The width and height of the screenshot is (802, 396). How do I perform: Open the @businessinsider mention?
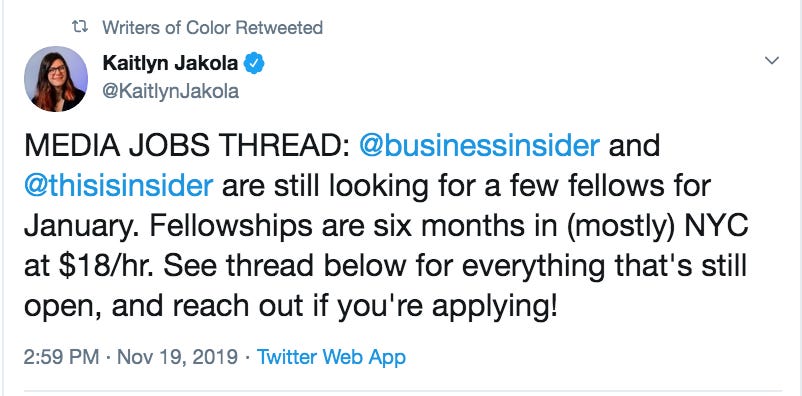click(479, 146)
